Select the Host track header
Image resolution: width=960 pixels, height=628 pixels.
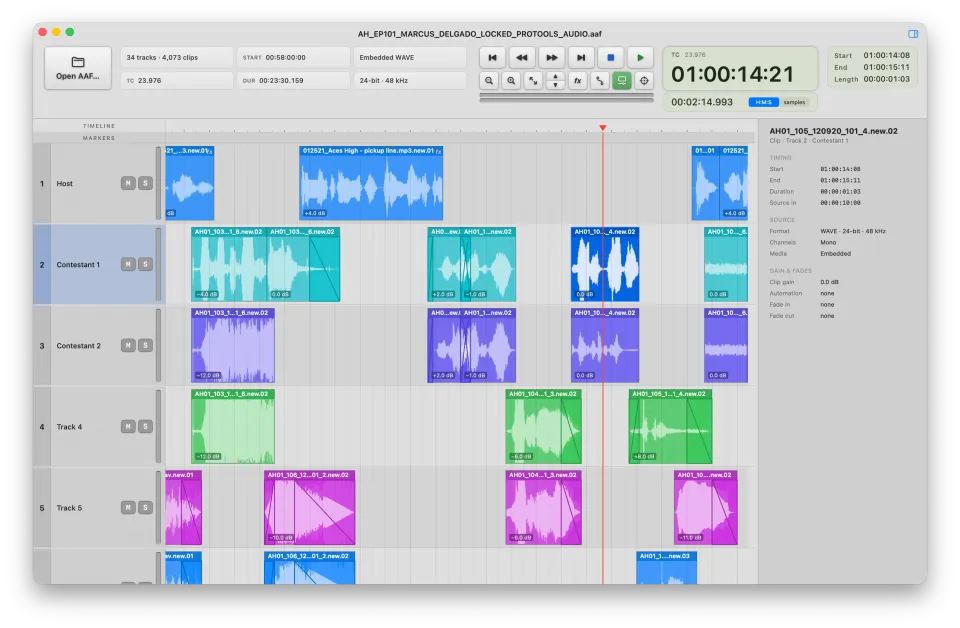click(x=99, y=183)
